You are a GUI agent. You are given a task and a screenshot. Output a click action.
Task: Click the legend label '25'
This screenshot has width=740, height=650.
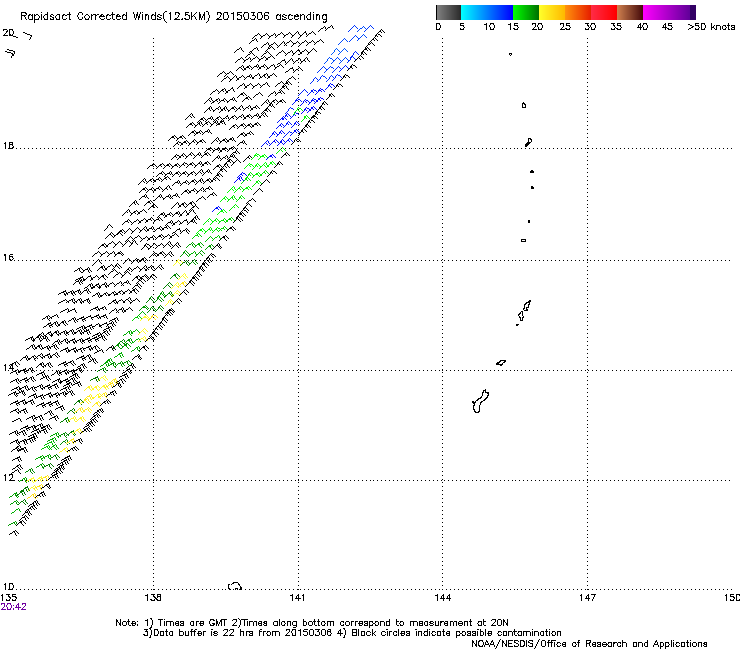(x=565, y=27)
